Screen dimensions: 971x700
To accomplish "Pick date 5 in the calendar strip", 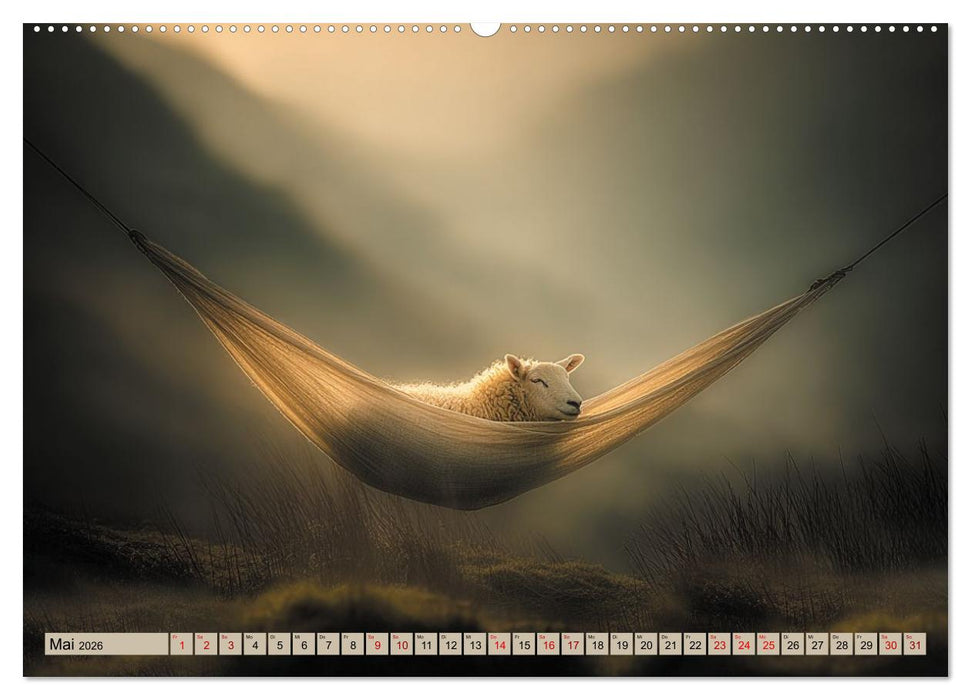I will click(279, 645).
